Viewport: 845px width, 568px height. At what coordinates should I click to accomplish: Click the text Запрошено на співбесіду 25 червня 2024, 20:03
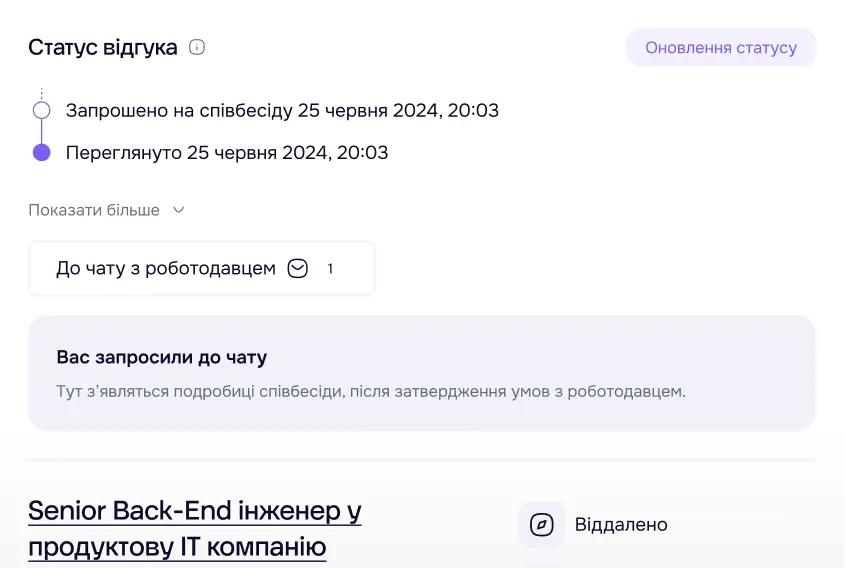coord(282,110)
